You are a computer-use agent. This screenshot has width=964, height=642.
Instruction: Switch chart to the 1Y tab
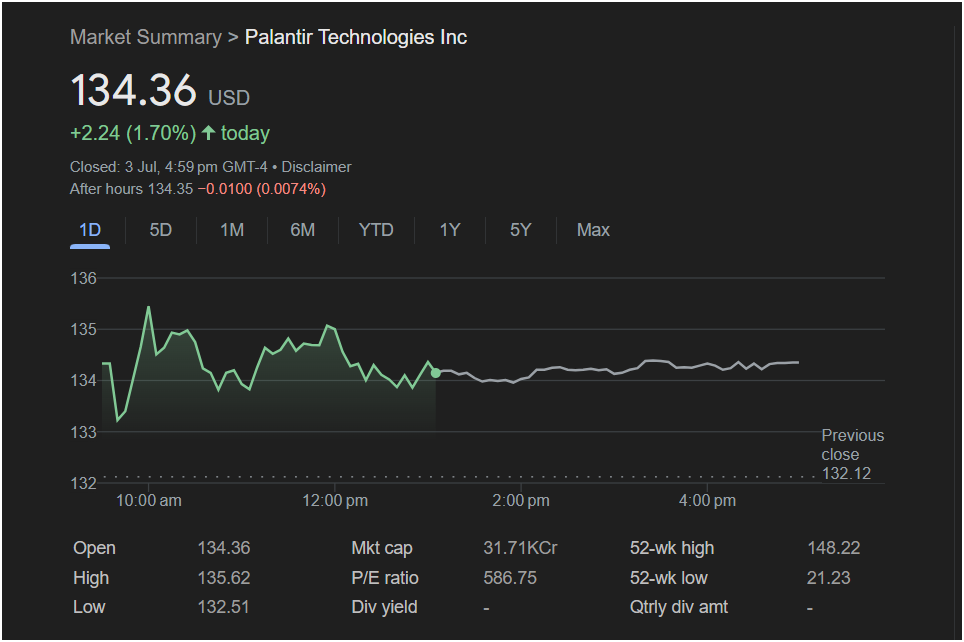(449, 230)
